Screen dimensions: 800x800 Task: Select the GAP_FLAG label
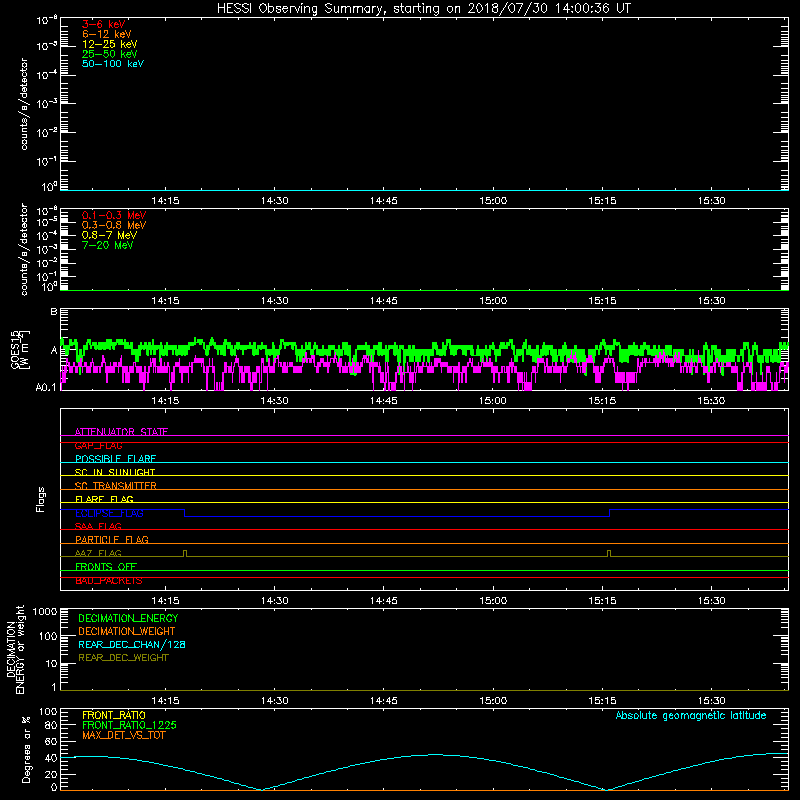pos(98,445)
